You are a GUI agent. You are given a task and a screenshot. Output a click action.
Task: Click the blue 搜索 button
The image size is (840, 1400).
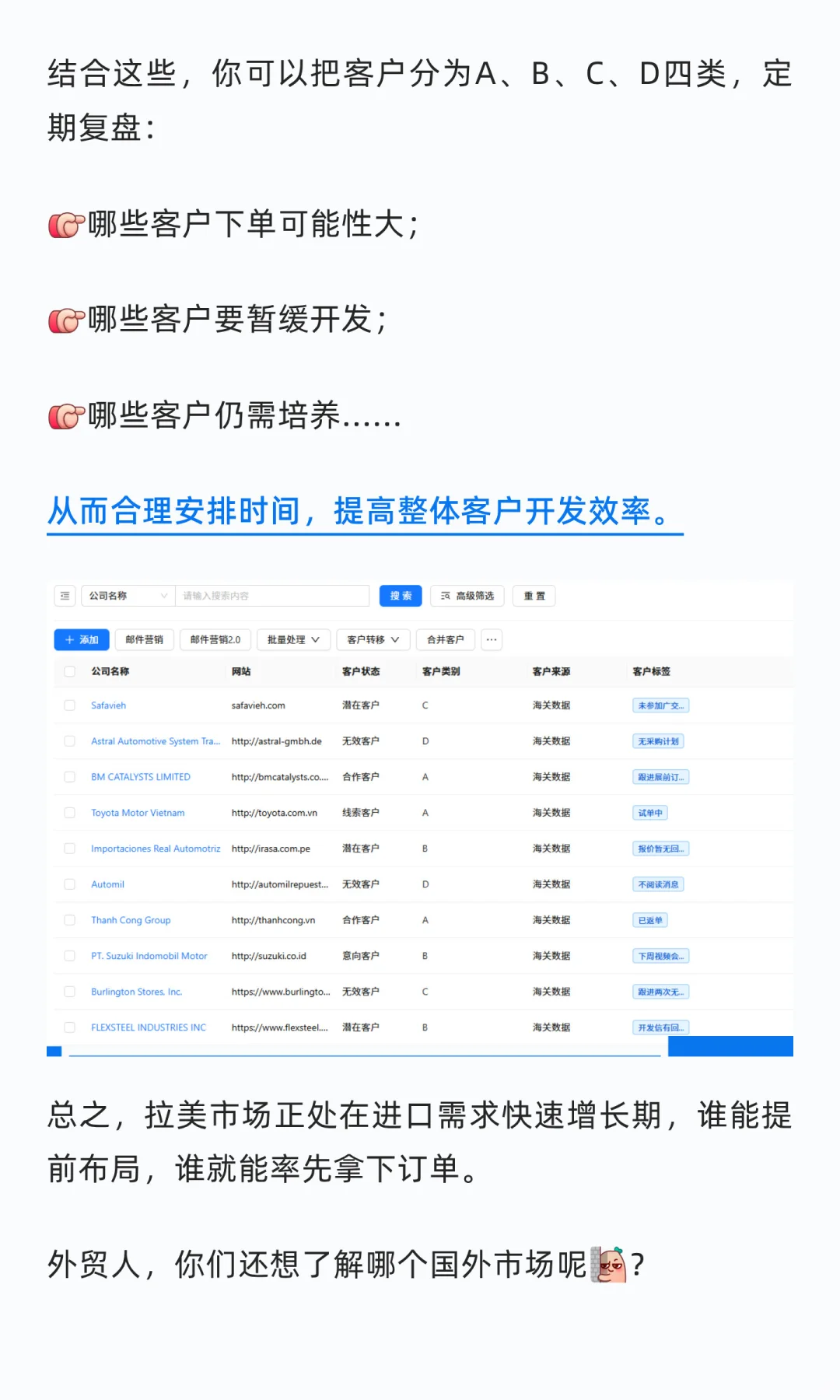(x=401, y=596)
